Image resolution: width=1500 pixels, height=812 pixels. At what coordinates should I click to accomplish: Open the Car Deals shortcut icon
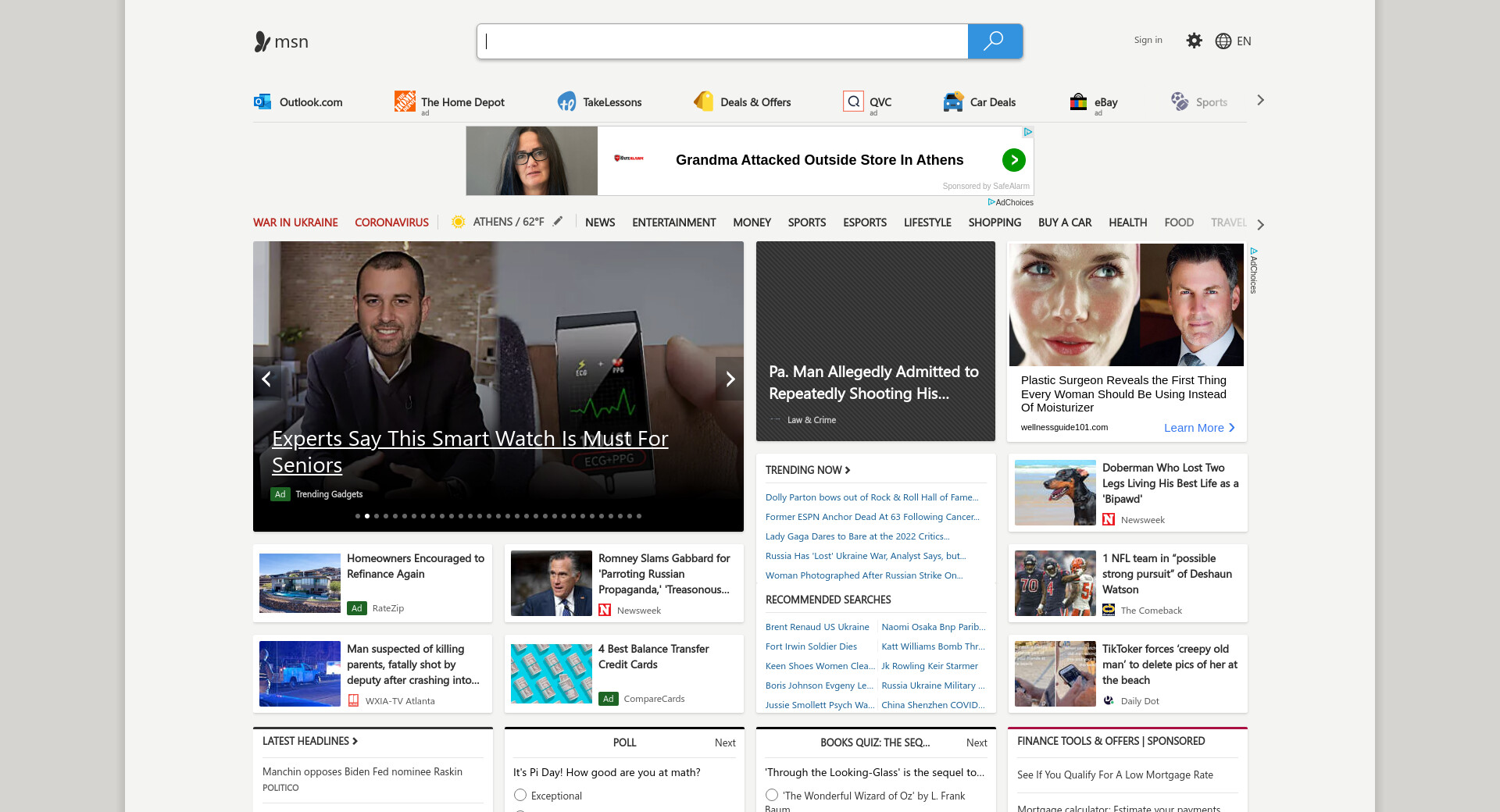(953, 101)
